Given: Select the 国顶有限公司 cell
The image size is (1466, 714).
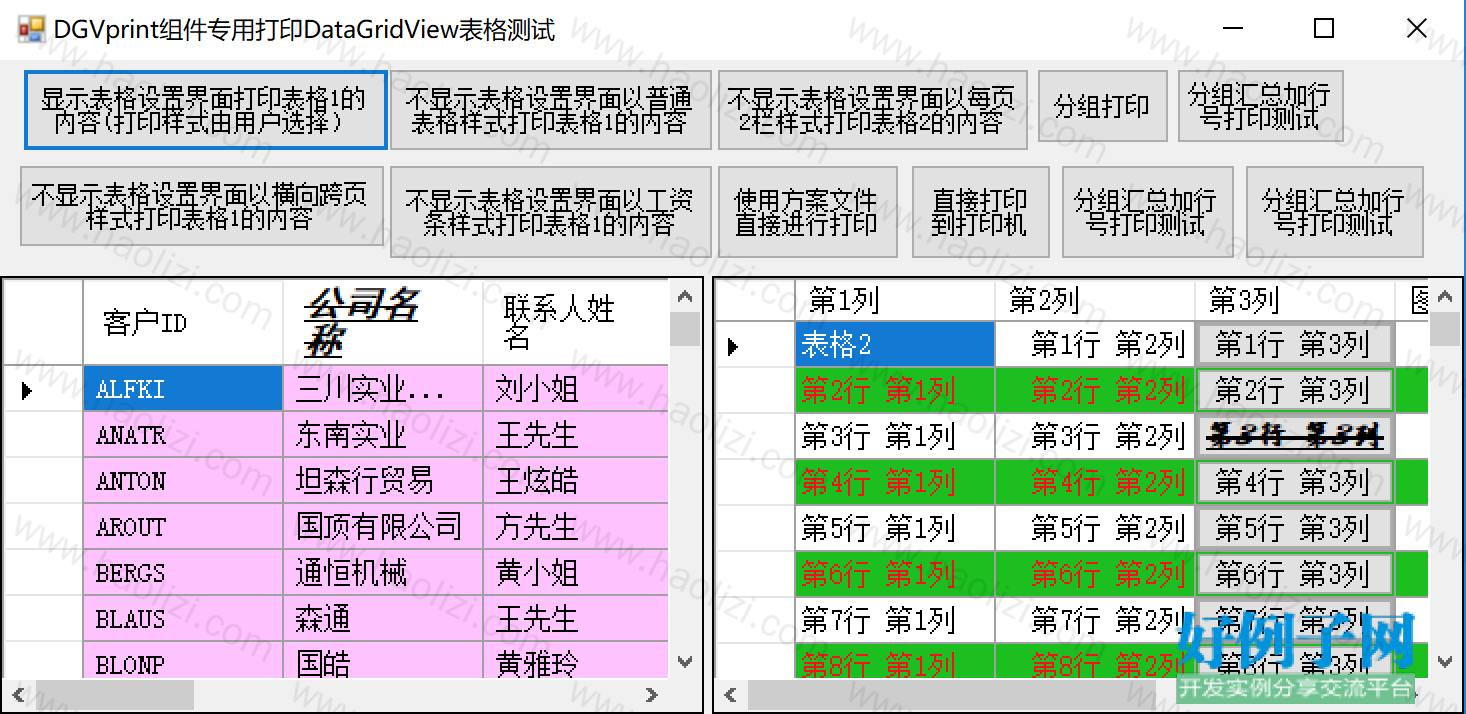Looking at the screenshot, I should coord(383,526).
